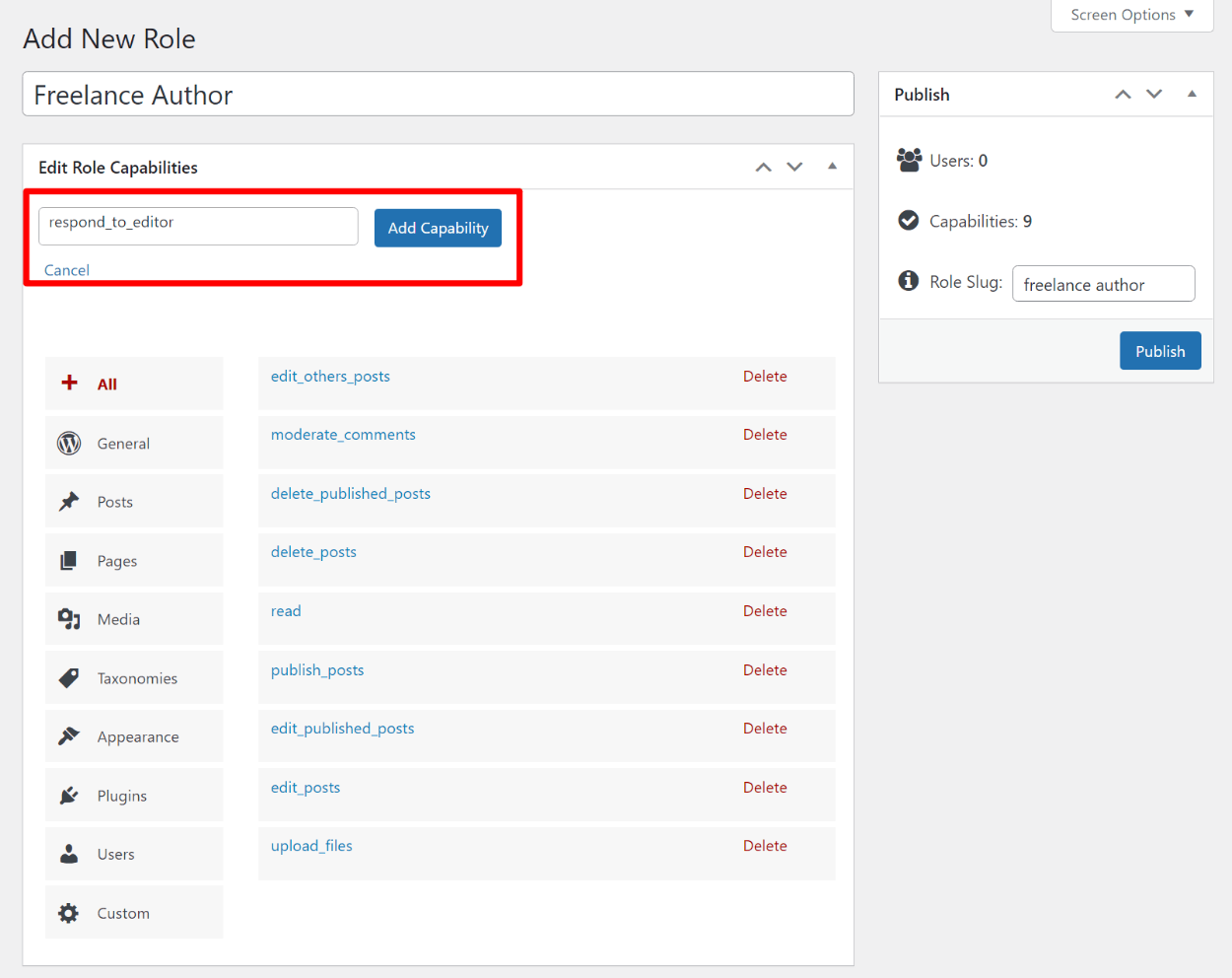Open the Taxonomies capabilities tab

134,677
